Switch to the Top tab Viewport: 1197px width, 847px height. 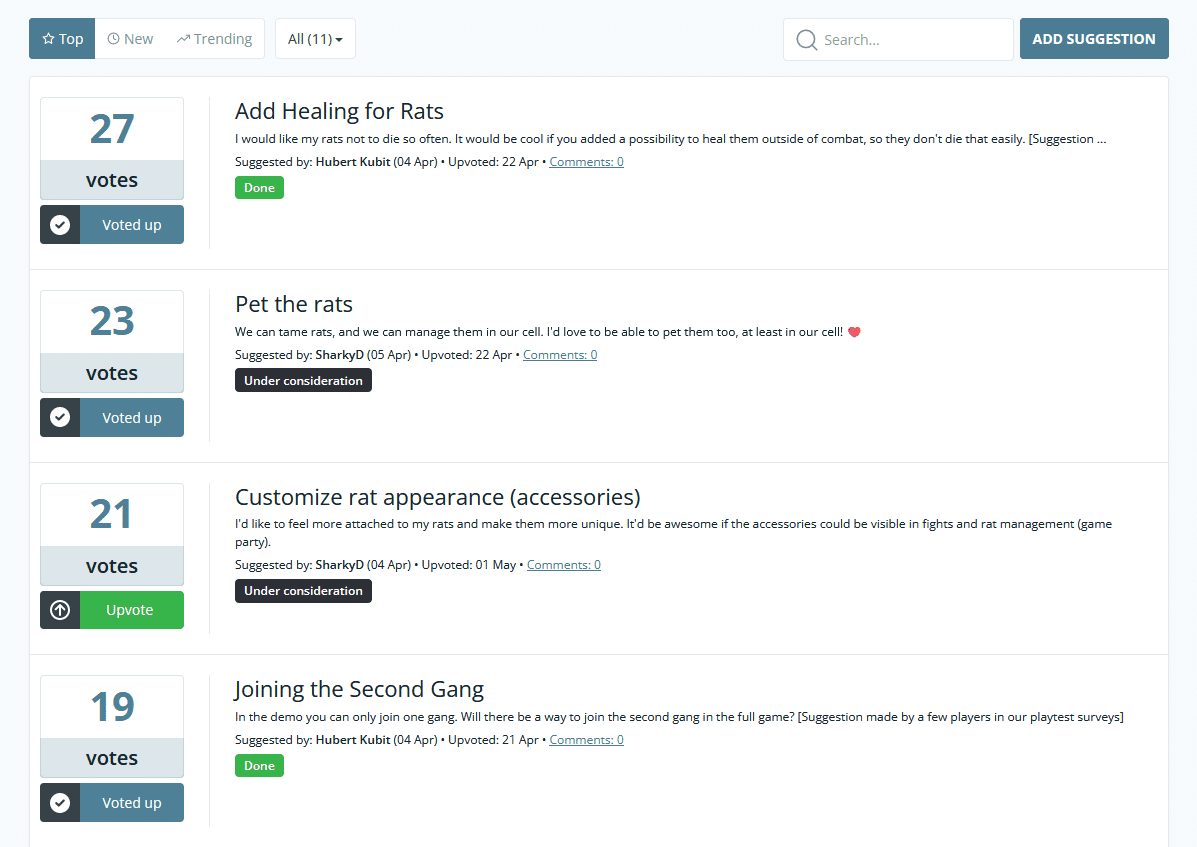pos(63,39)
